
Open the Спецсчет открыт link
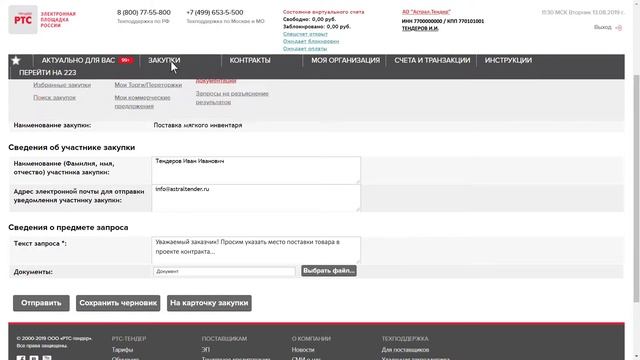point(305,34)
